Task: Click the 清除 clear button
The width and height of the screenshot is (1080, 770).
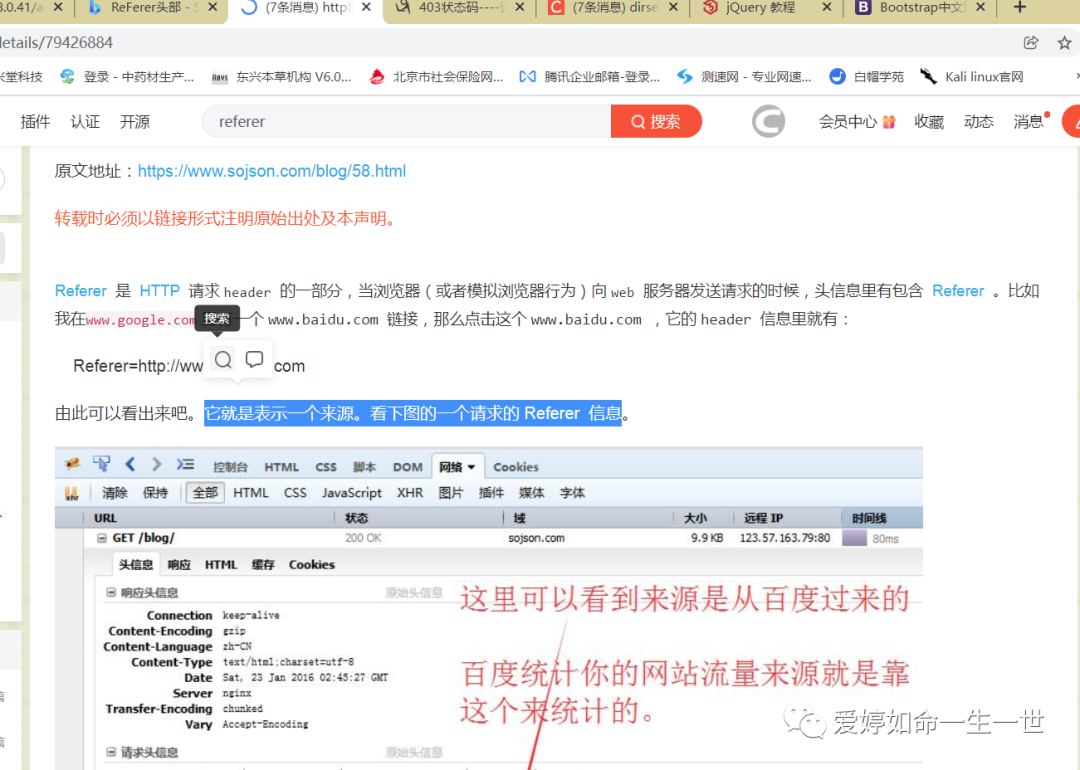Action: (x=114, y=493)
